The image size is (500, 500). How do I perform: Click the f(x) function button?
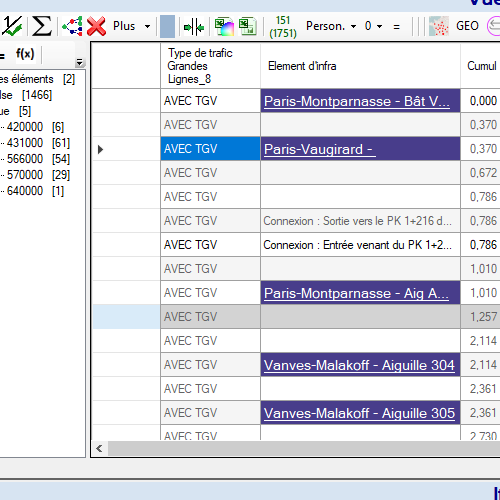point(25,53)
